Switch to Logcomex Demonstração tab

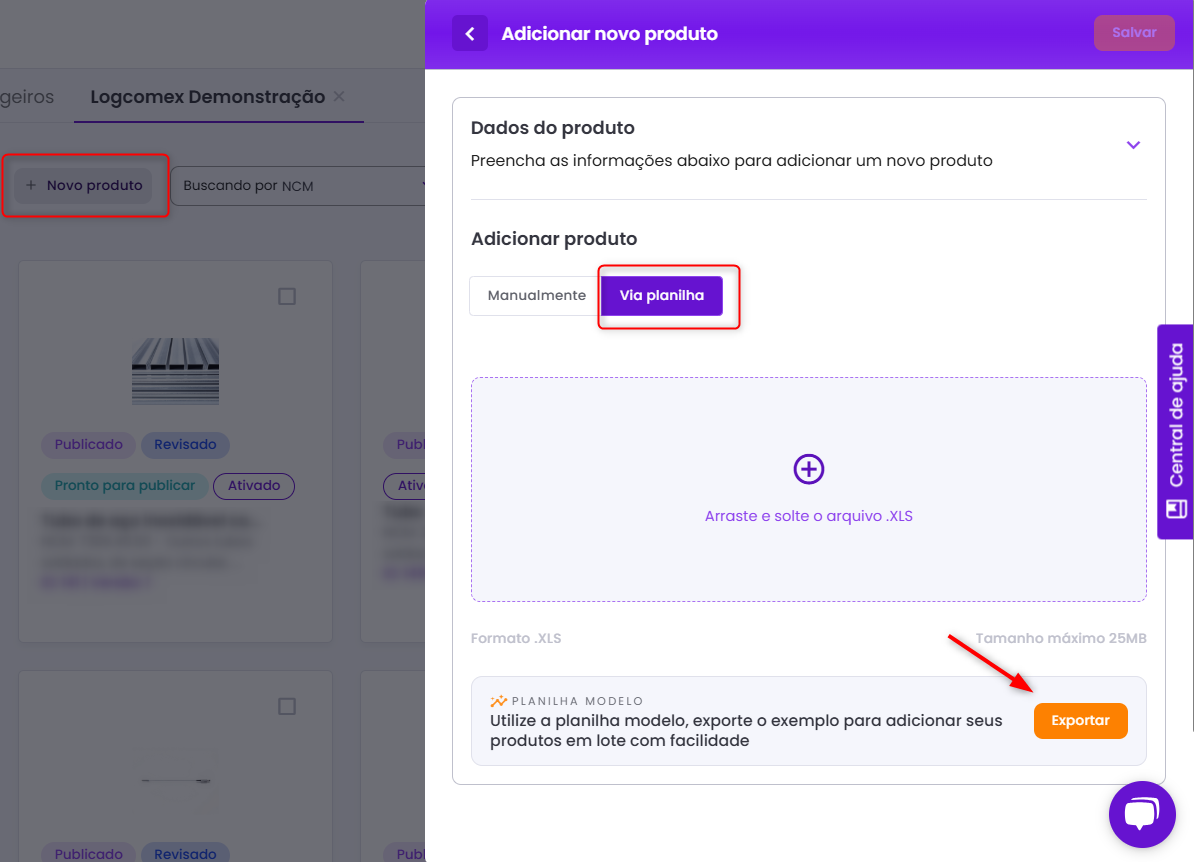coord(207,97)
